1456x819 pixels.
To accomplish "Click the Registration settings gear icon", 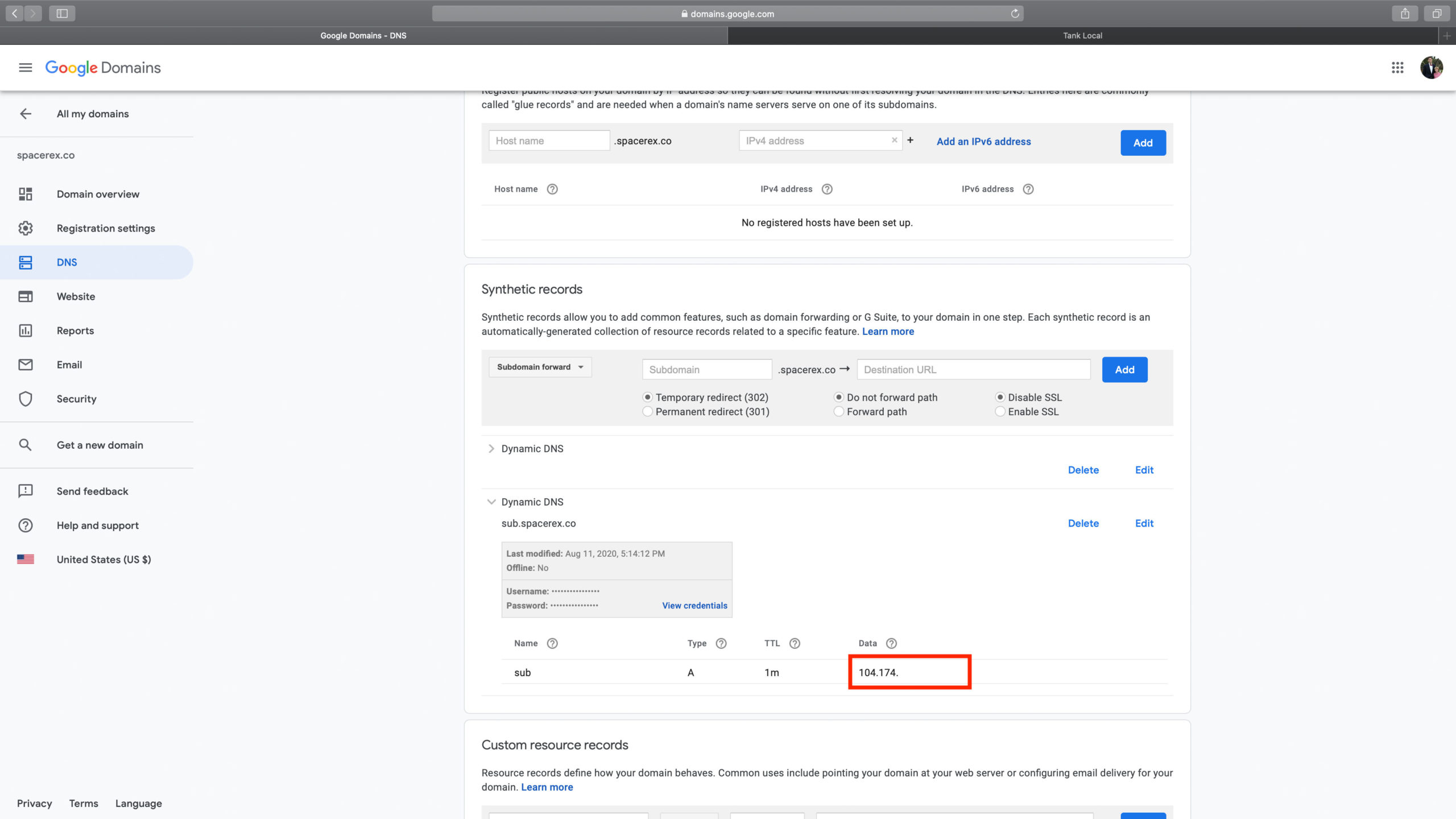I will tap(26, 228).
